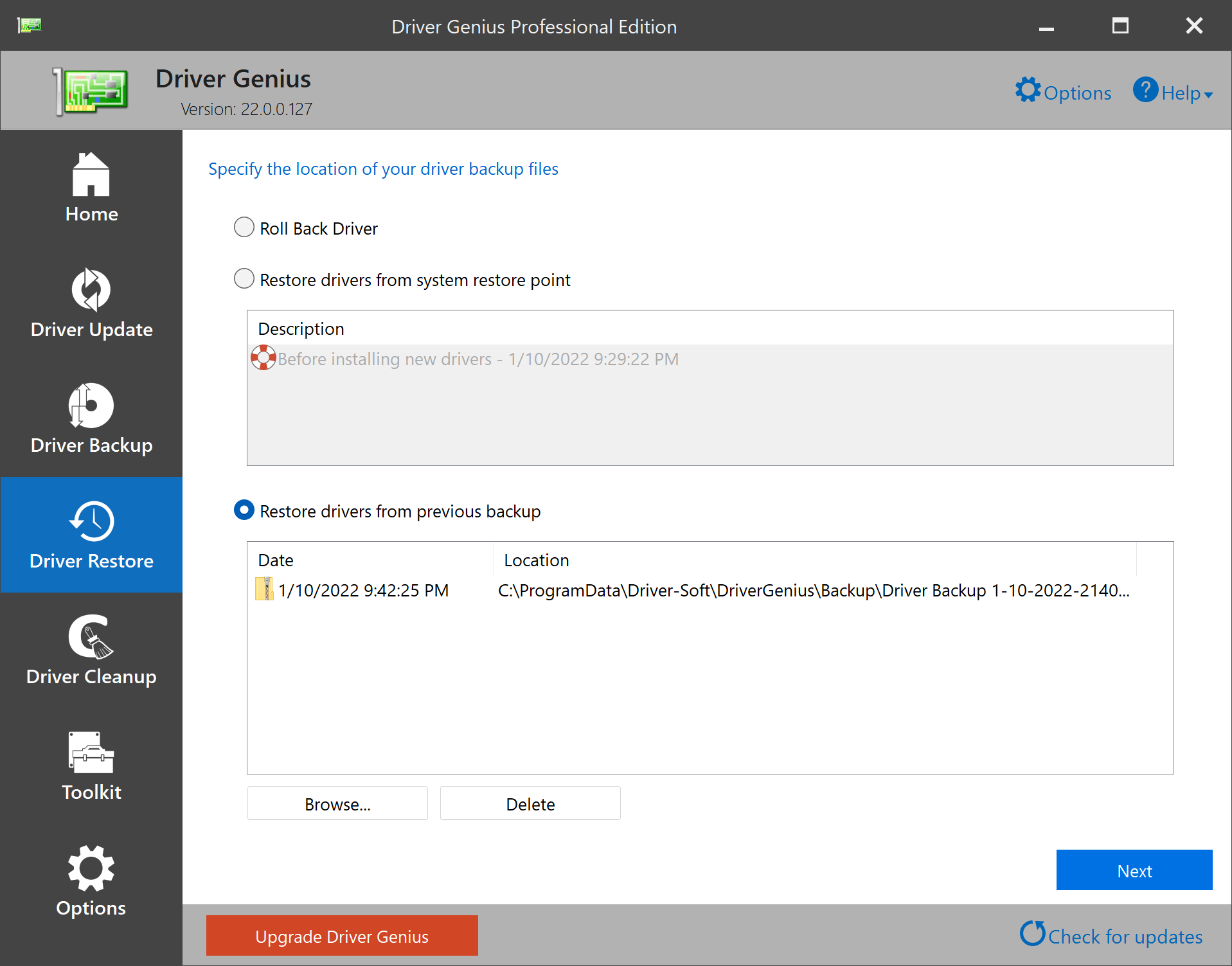Click the top-right Options gear icon
The image size is (1232, 966).
coord(1028,91)
